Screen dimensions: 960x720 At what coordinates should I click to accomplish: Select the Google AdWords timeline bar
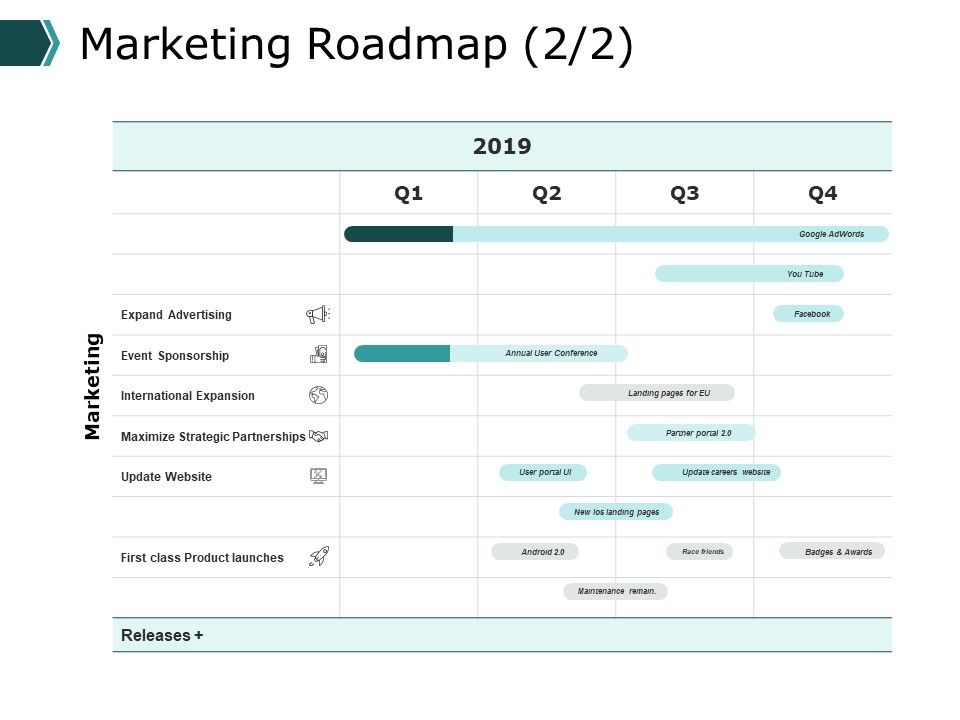[x=616, y=234]
